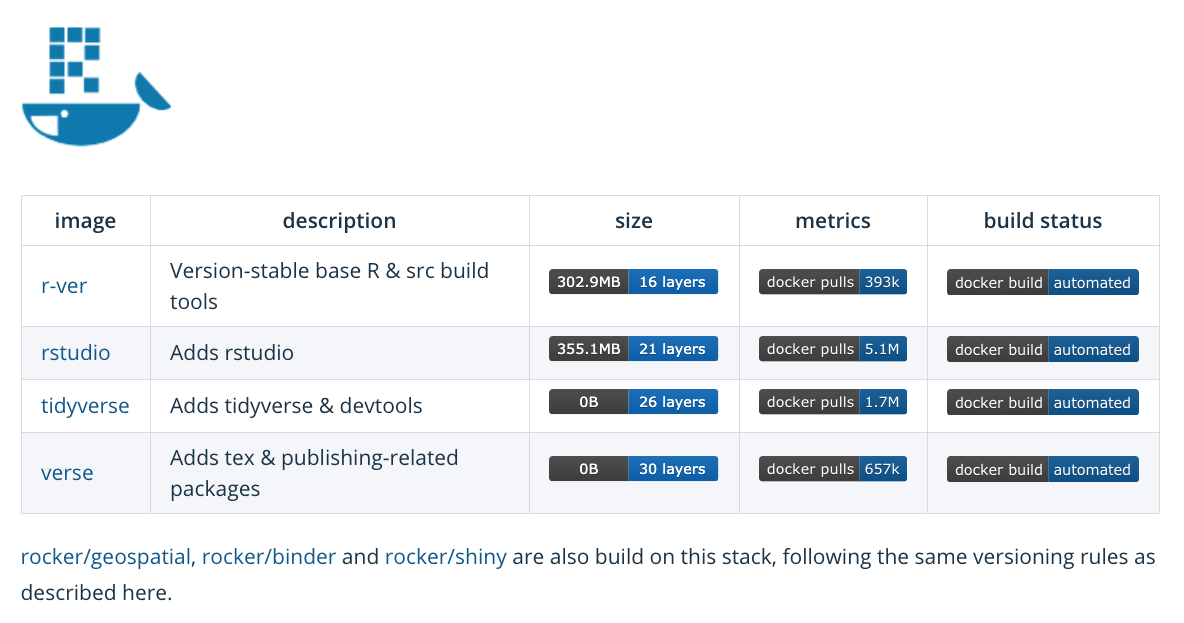Viewport: 1184px width, 623px height.
Task: Click docker build automated badge for verse
Action: pos(1043,470)
